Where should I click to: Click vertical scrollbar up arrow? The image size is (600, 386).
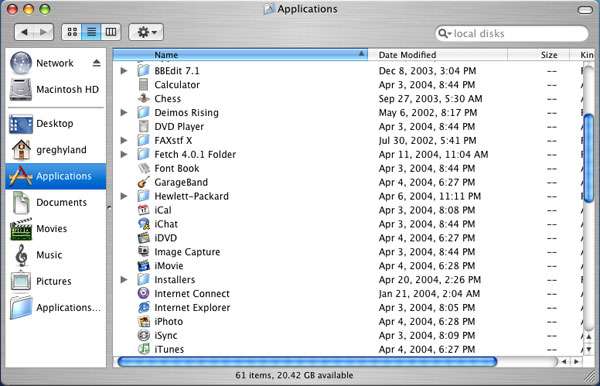click(589, 337)
